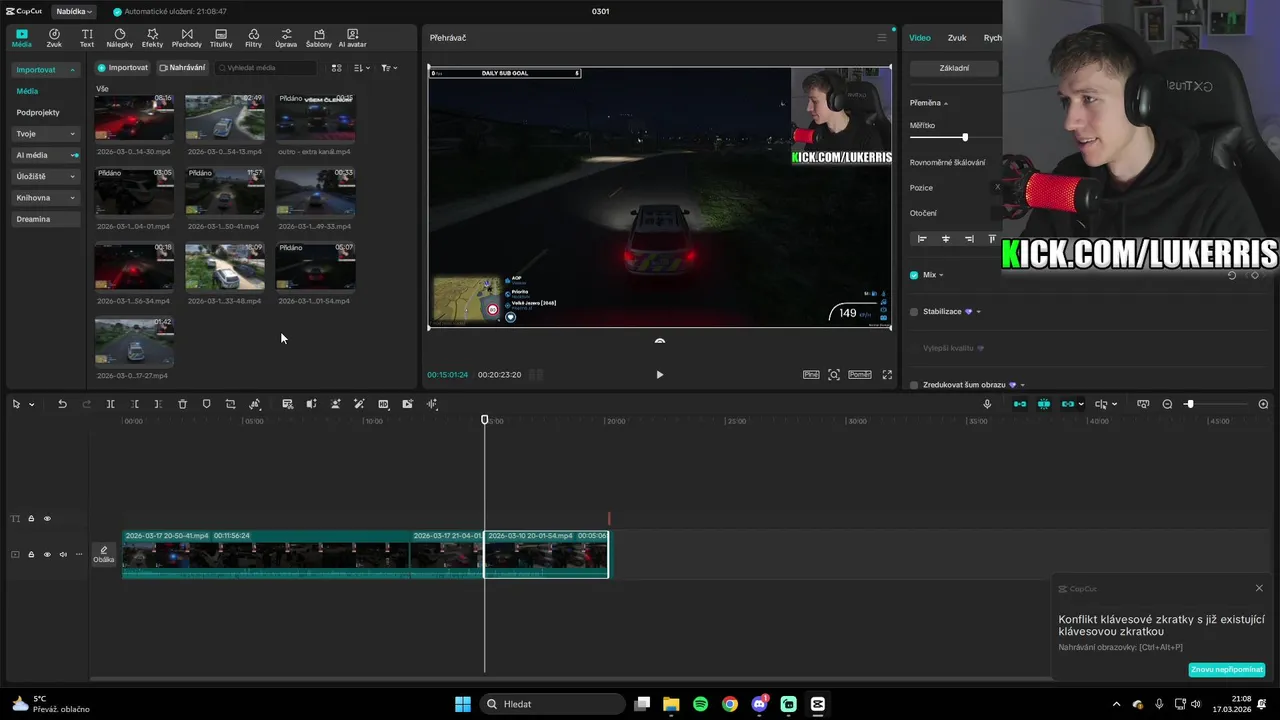Open the Šablony templates panel

point(319,38)
